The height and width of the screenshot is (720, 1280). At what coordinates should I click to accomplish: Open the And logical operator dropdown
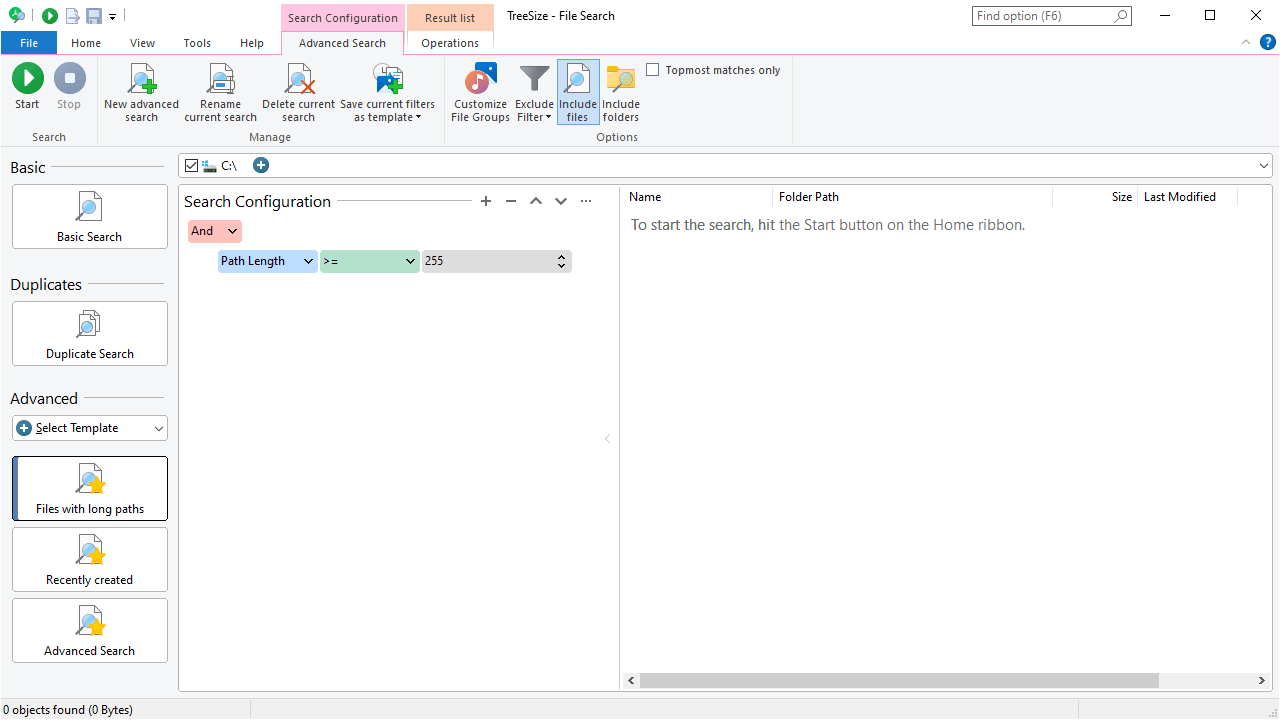(x=215, y=231)
